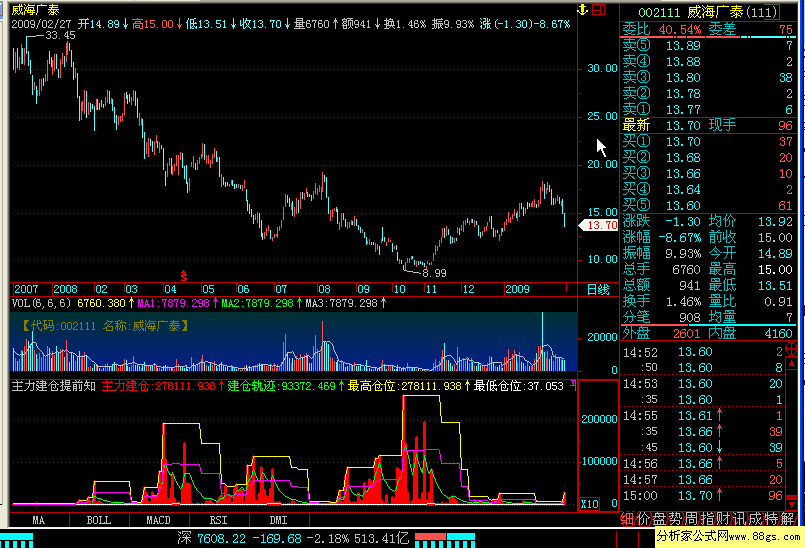This screenshot has height=548, width=805.
Task: Click the 15:00 13.70 trade row
Action: 703,496
